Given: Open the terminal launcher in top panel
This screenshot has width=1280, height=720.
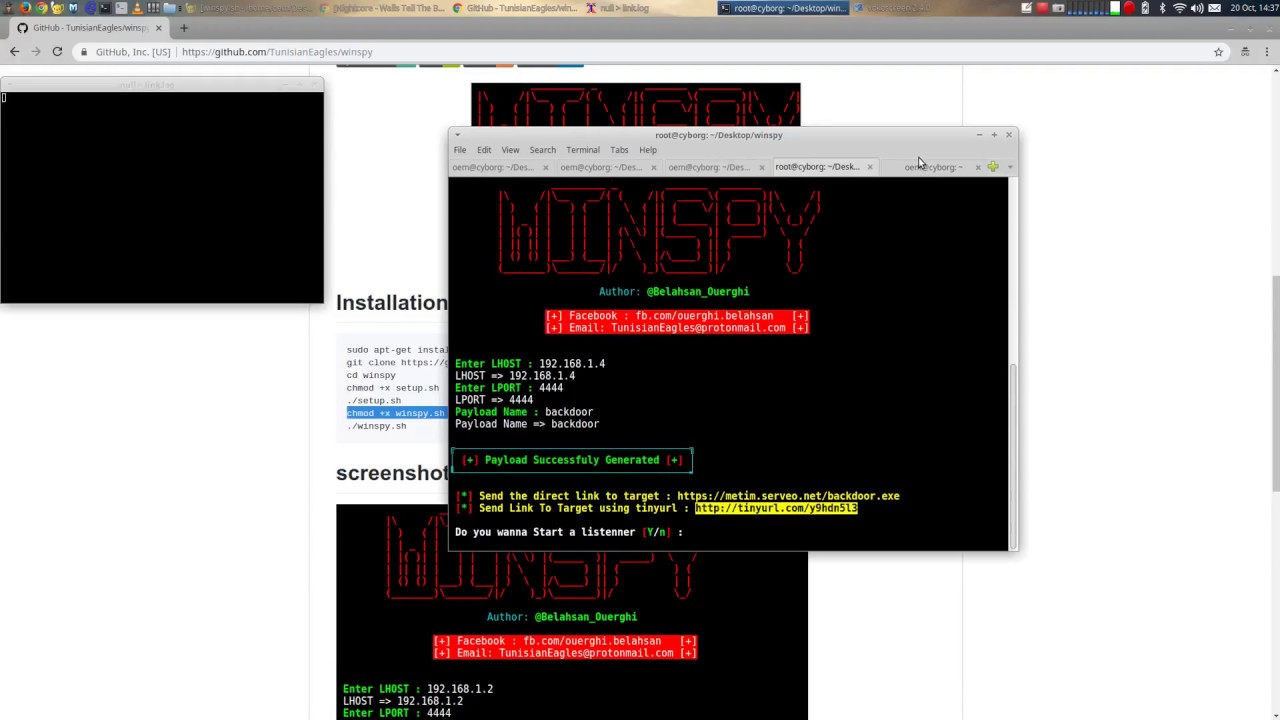Looking at the screenshot, I should [x=105, y=8].
